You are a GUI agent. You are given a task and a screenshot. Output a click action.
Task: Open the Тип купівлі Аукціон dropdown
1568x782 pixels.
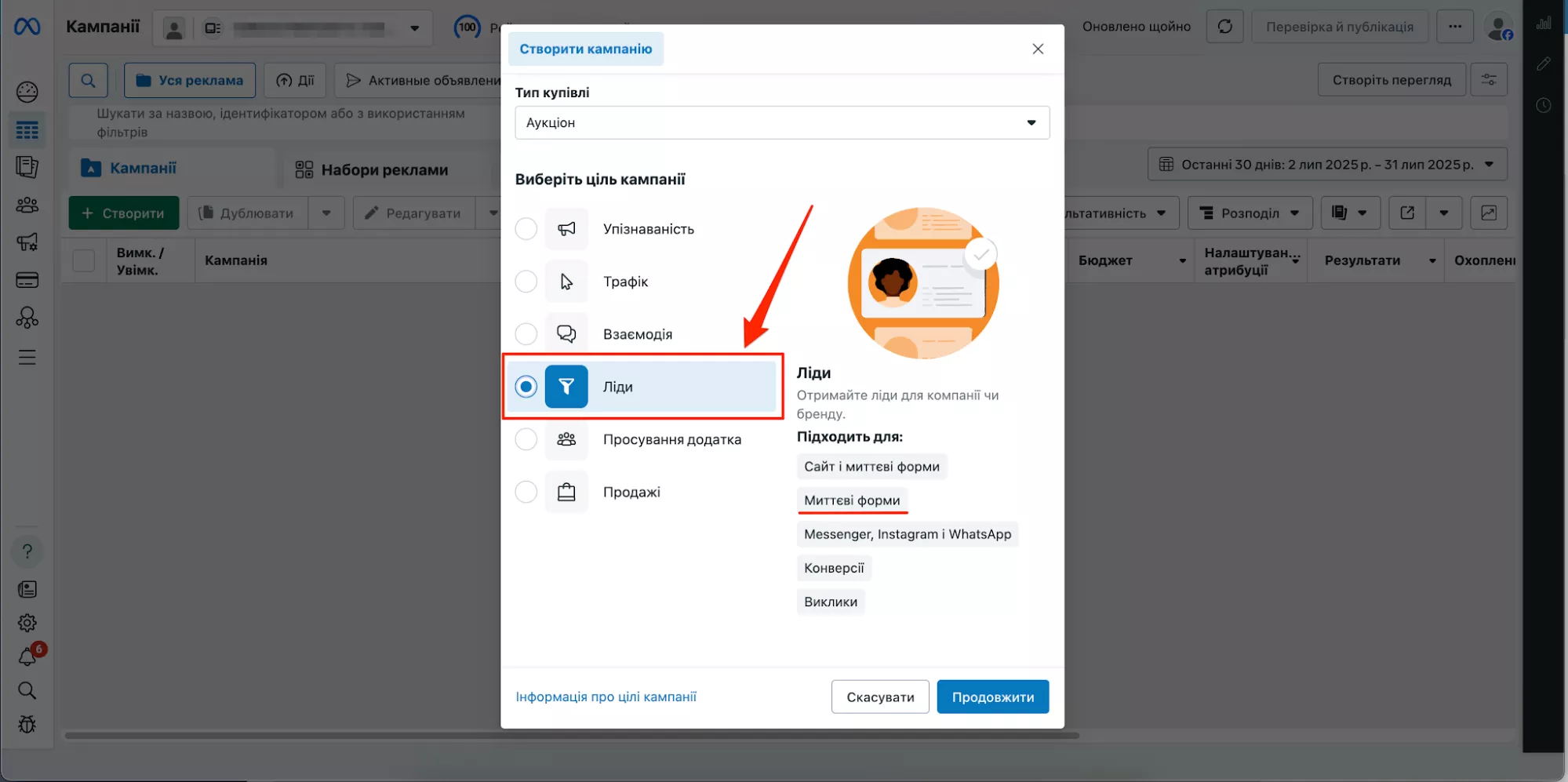coord(781,123)
